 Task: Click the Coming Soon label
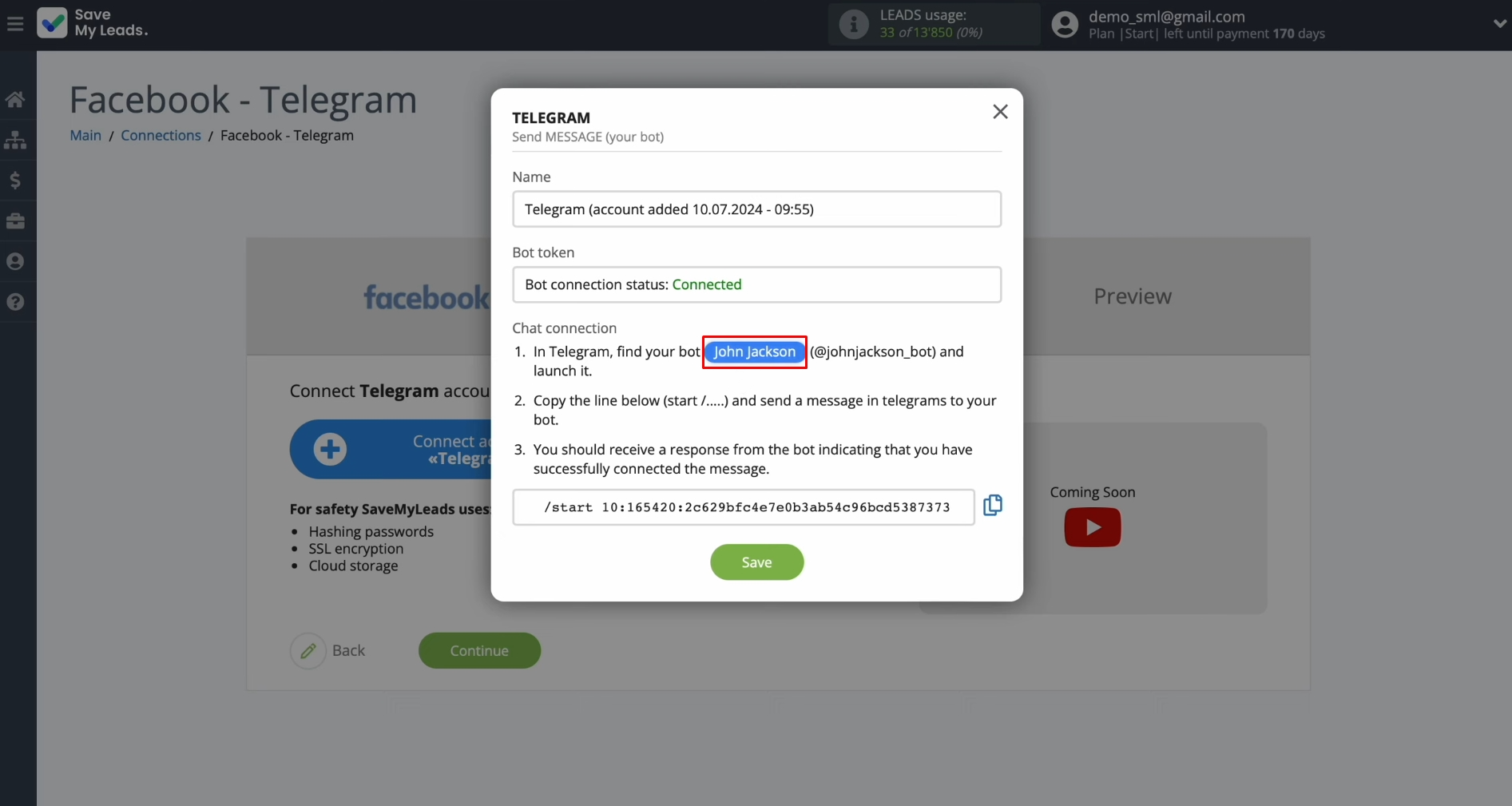[x=1093, y=492]
